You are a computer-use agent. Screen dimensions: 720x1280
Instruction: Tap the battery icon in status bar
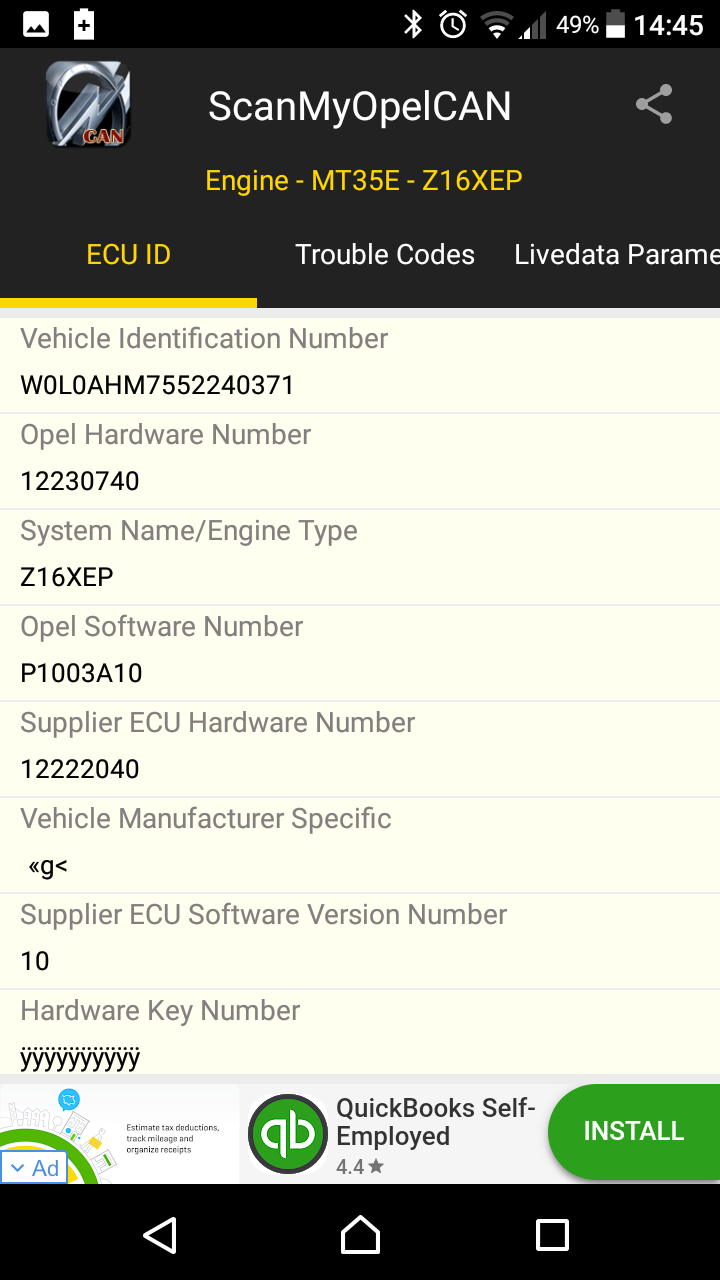coord(616,24)
